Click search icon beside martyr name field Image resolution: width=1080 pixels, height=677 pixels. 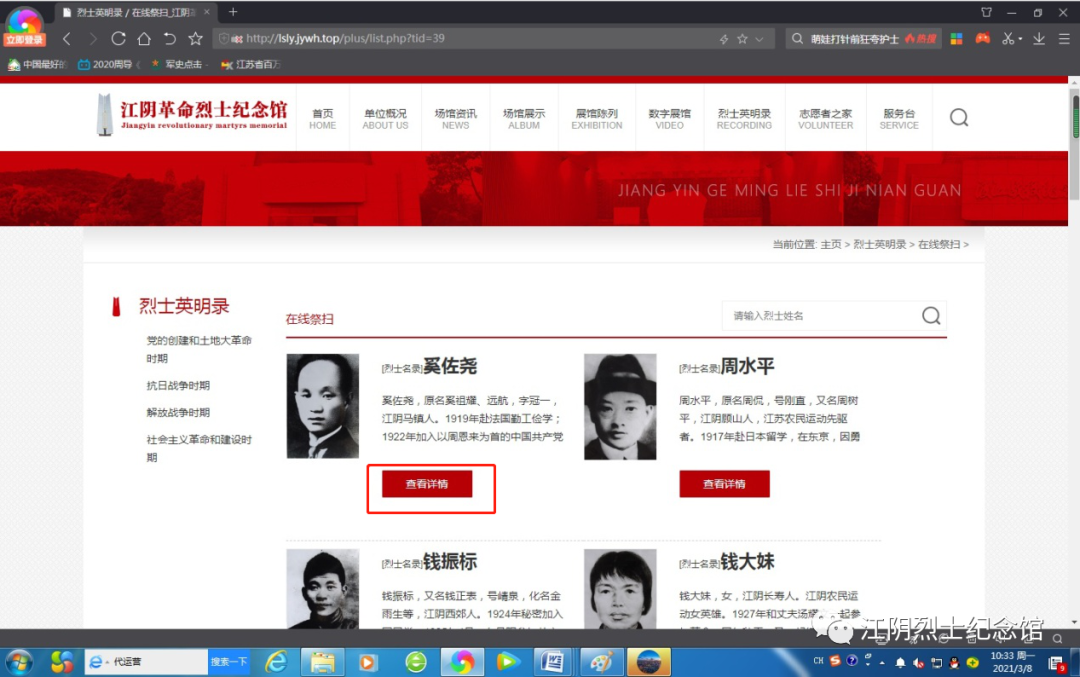pyautogui.click(x=930, y=316)
